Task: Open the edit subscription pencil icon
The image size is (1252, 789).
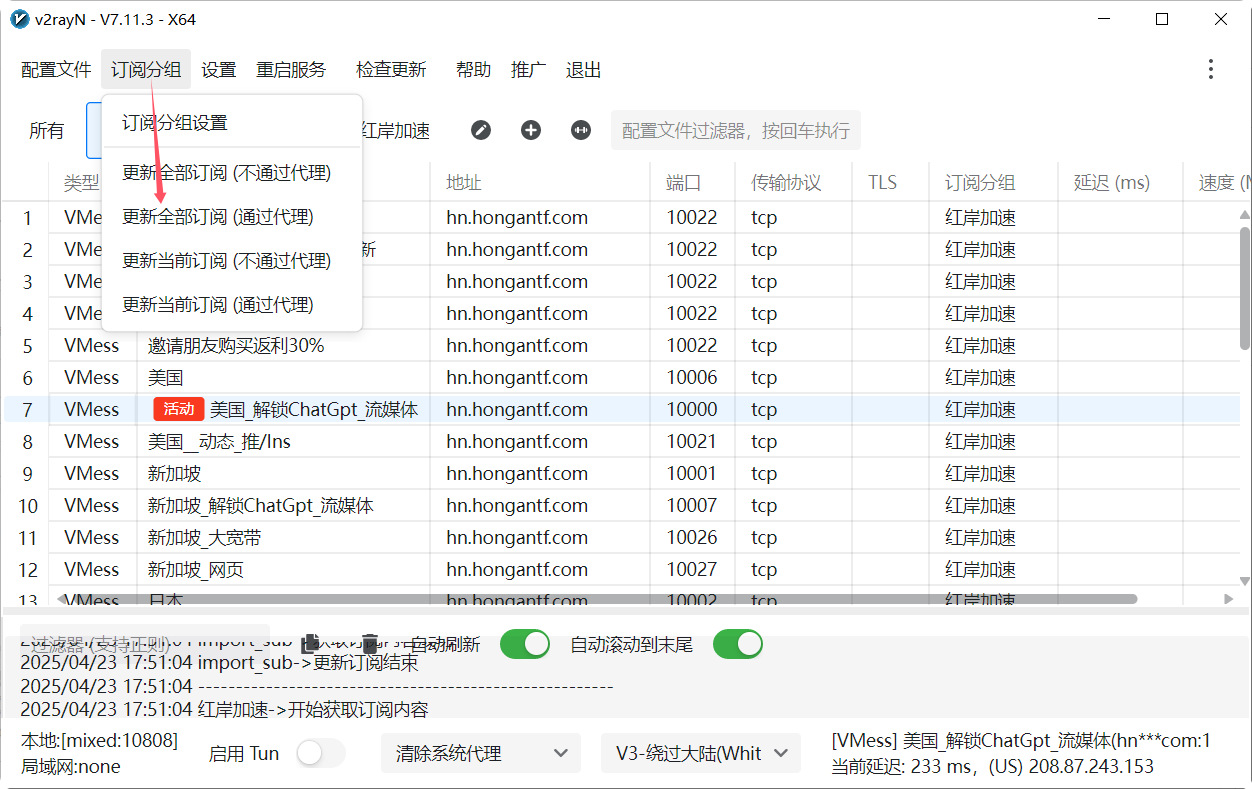Action: pos(481,130)
